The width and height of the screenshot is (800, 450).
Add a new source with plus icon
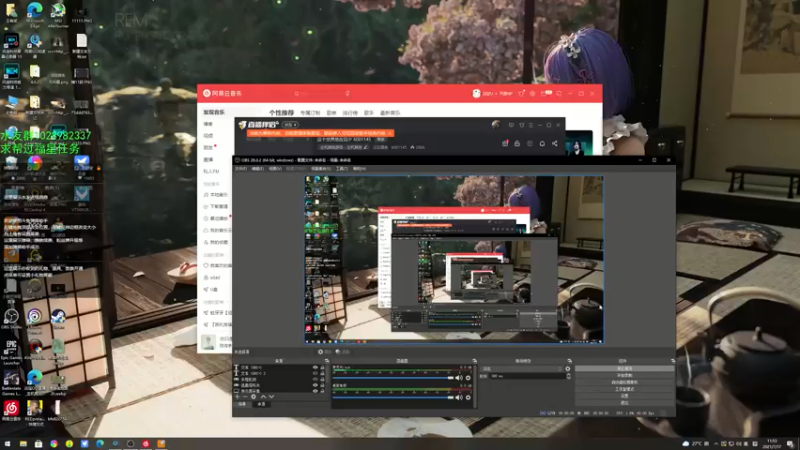tap(237, 396)
